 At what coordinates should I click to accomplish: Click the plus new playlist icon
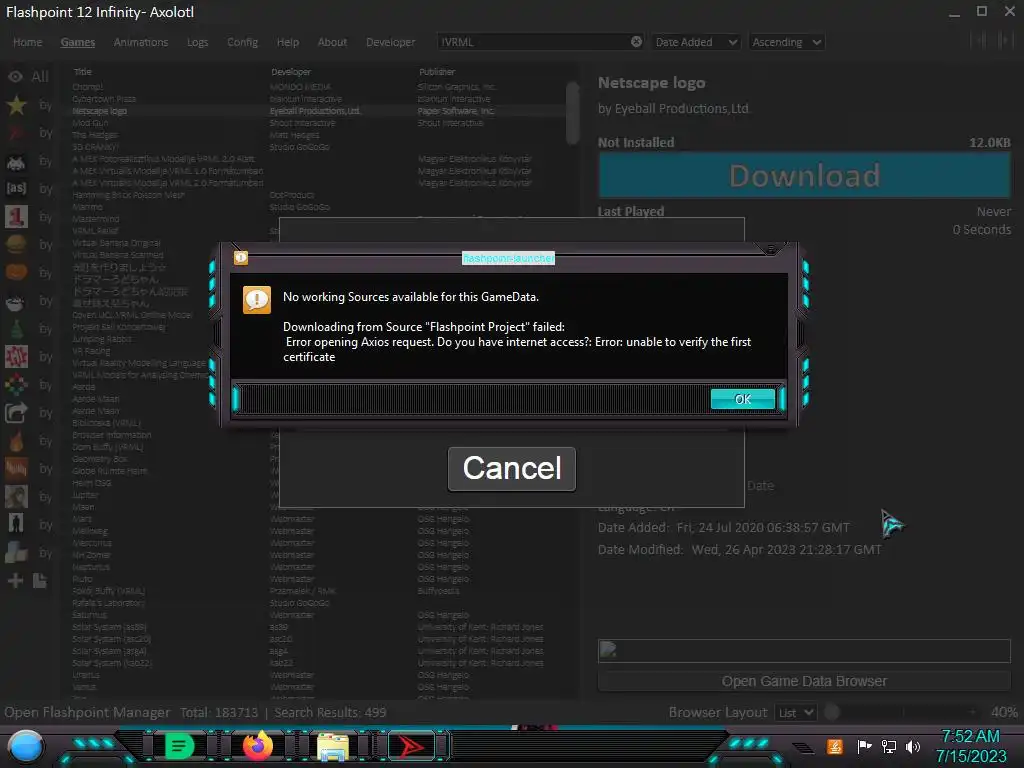16,581
